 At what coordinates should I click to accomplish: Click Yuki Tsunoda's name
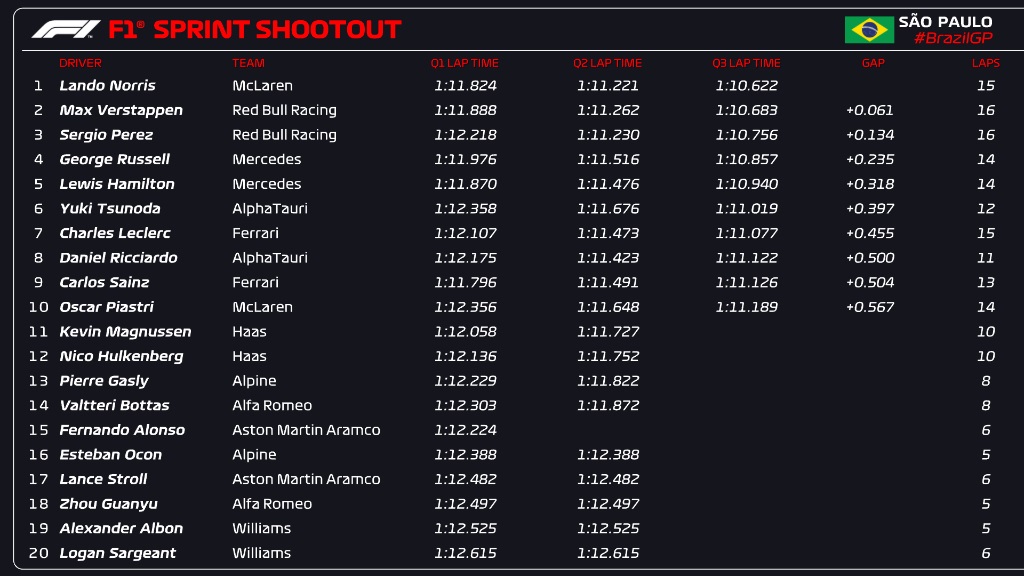point(110,208)
